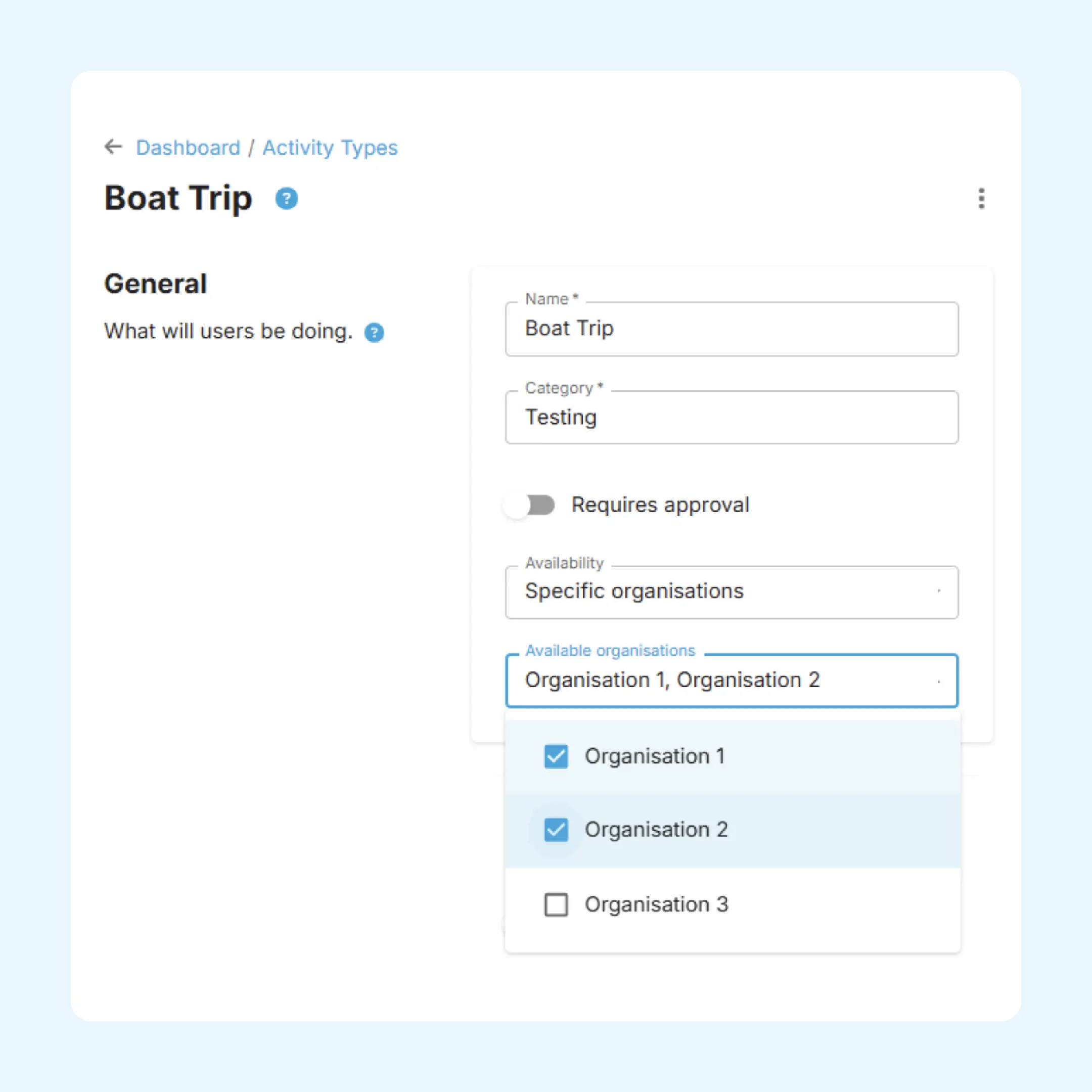Image resolution: width=1092 pixels, height=1092 pixels.
Task: Uncheck the Organisation 1 checkbox
Action: [x=556, y=756]
